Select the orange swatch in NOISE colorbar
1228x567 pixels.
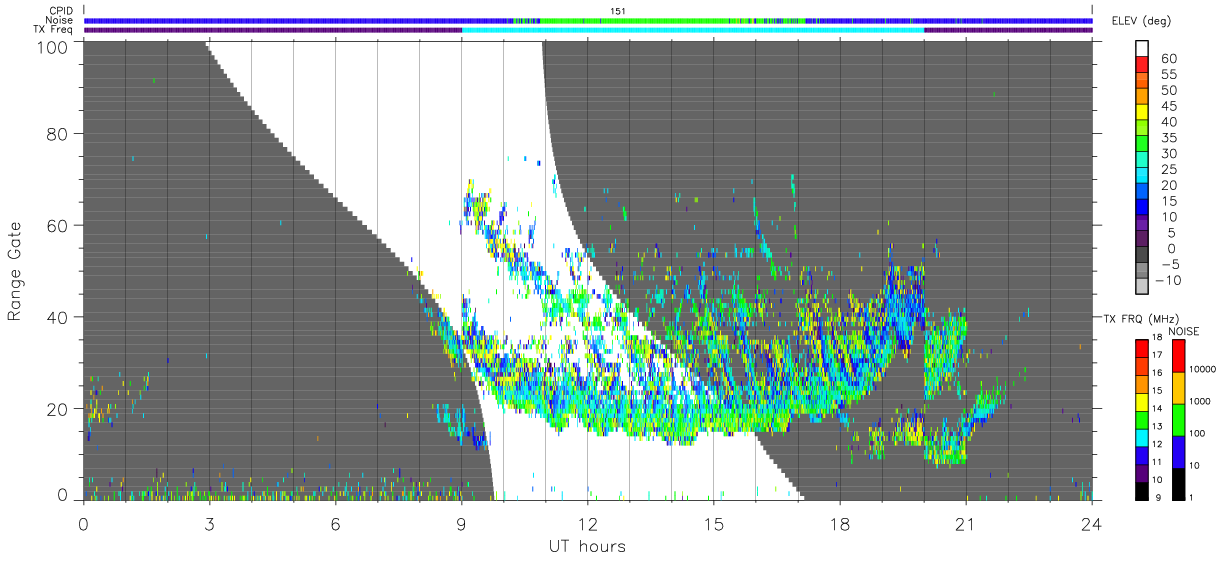pyautogui.click(x=1178, y=387)
